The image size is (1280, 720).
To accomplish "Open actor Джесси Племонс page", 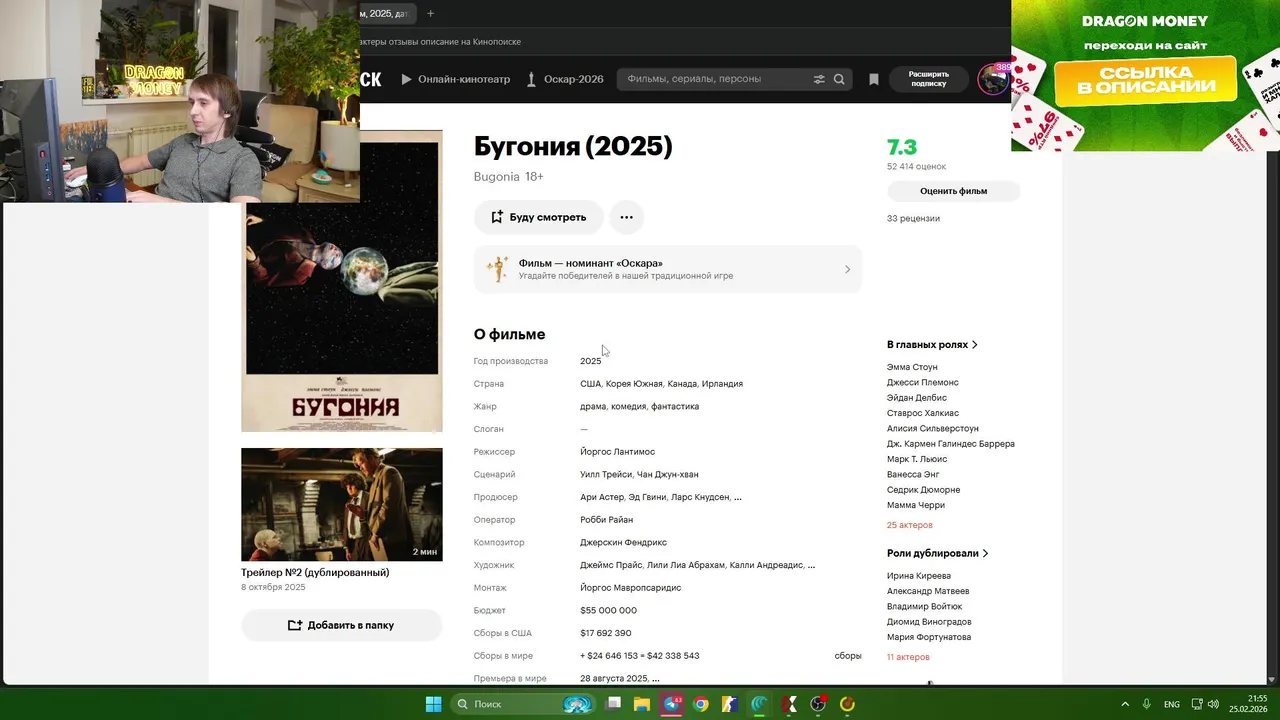I will 922,382.
